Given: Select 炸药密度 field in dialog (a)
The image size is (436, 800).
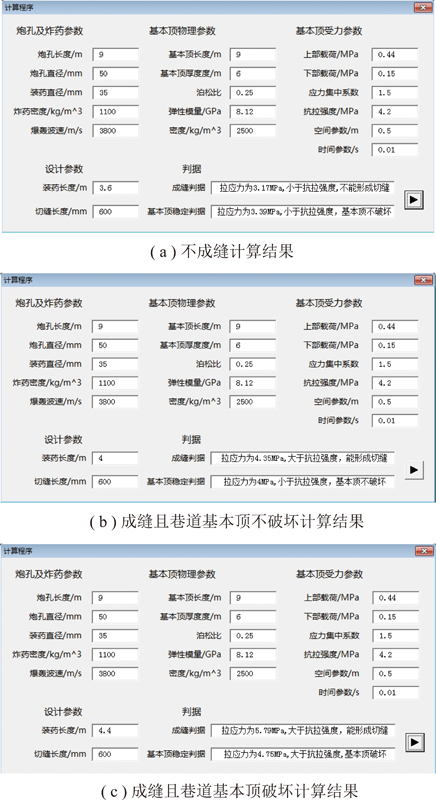Looking at the screenshot, I should point(115,111).
